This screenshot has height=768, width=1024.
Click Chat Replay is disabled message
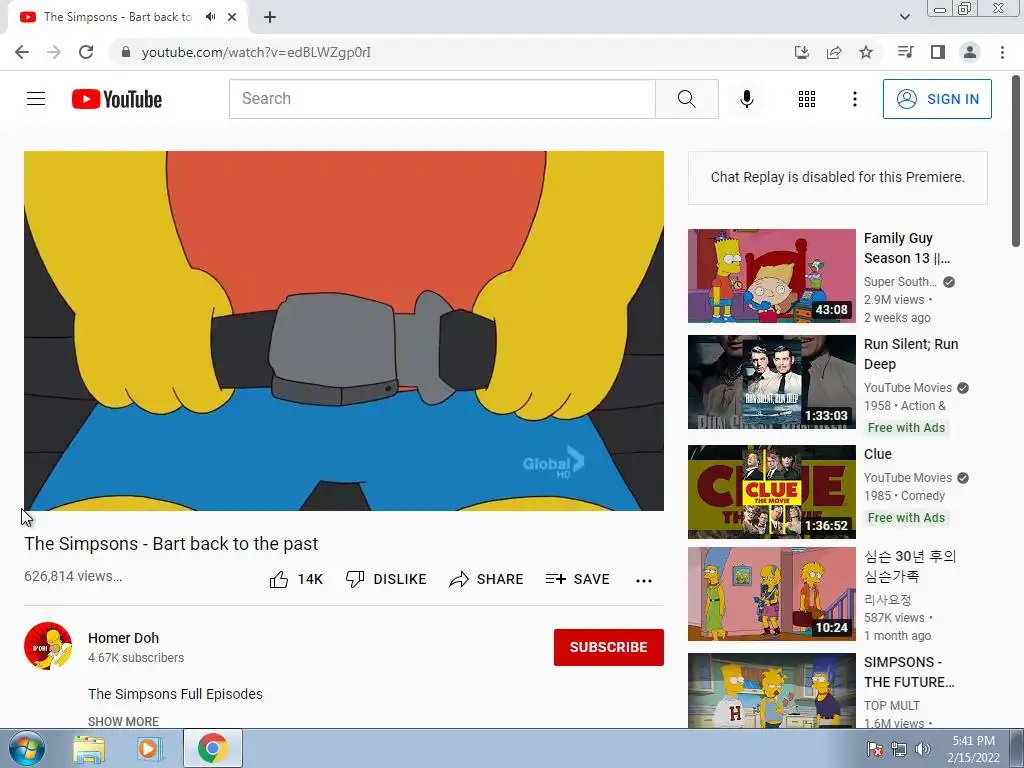click(838, 177)
